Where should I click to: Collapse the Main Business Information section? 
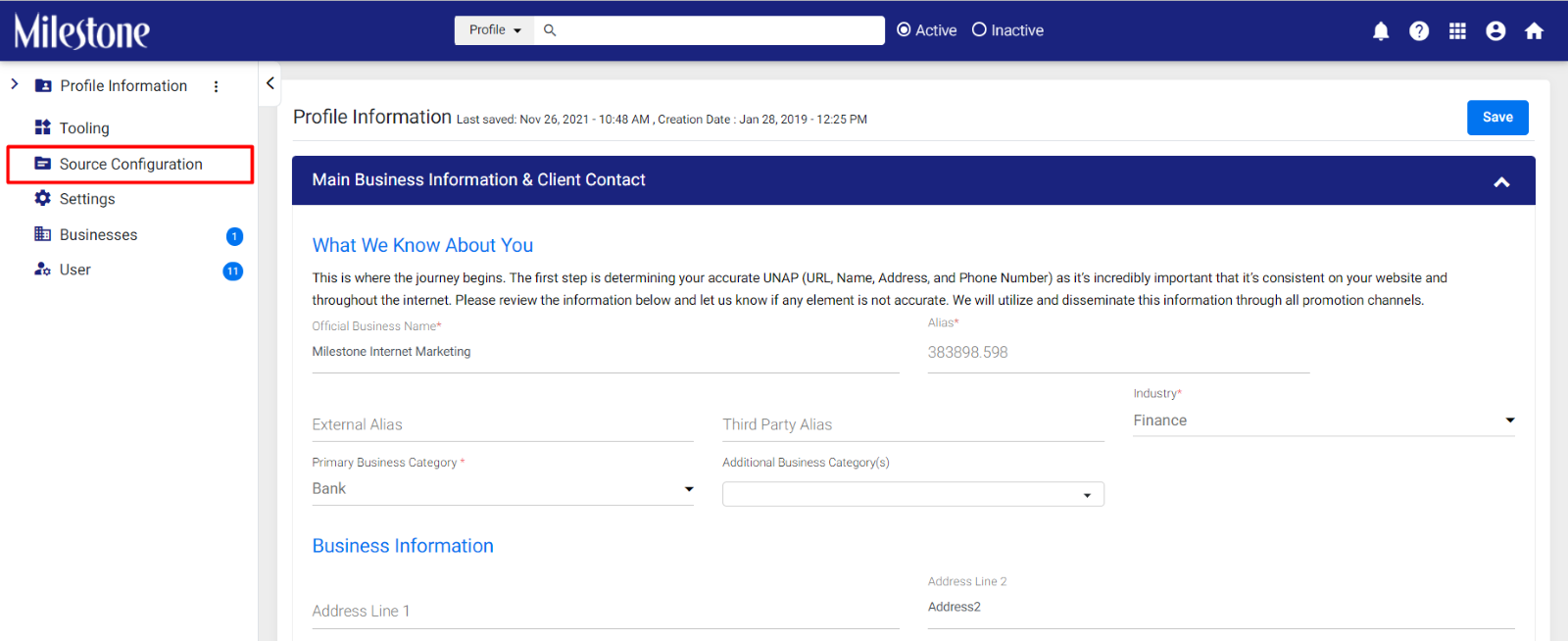pyautogui.click(x=1501, y=181)
